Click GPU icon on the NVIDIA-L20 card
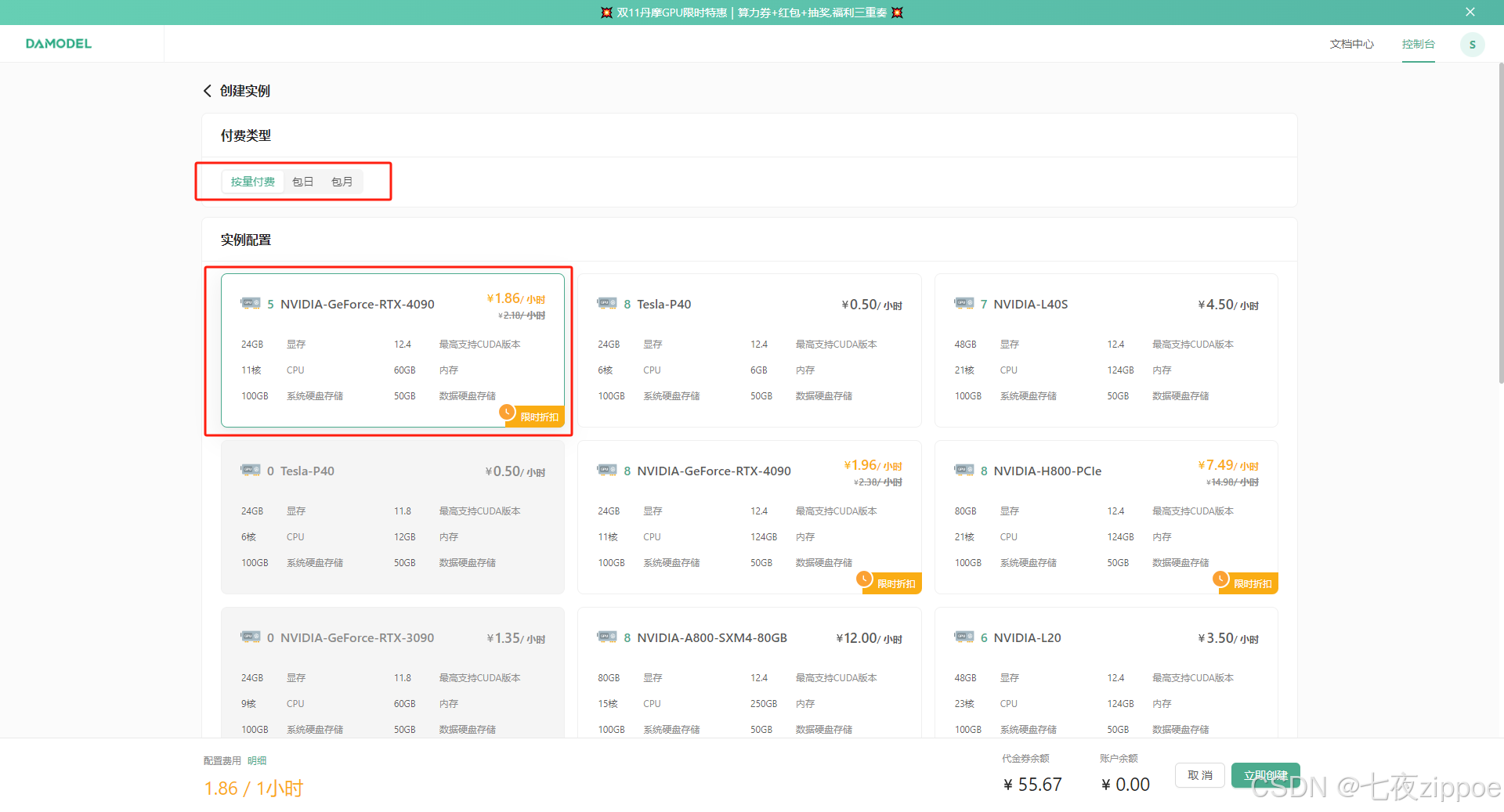The width and height of the screenshot is (1504, 812). tap(964, 637)
